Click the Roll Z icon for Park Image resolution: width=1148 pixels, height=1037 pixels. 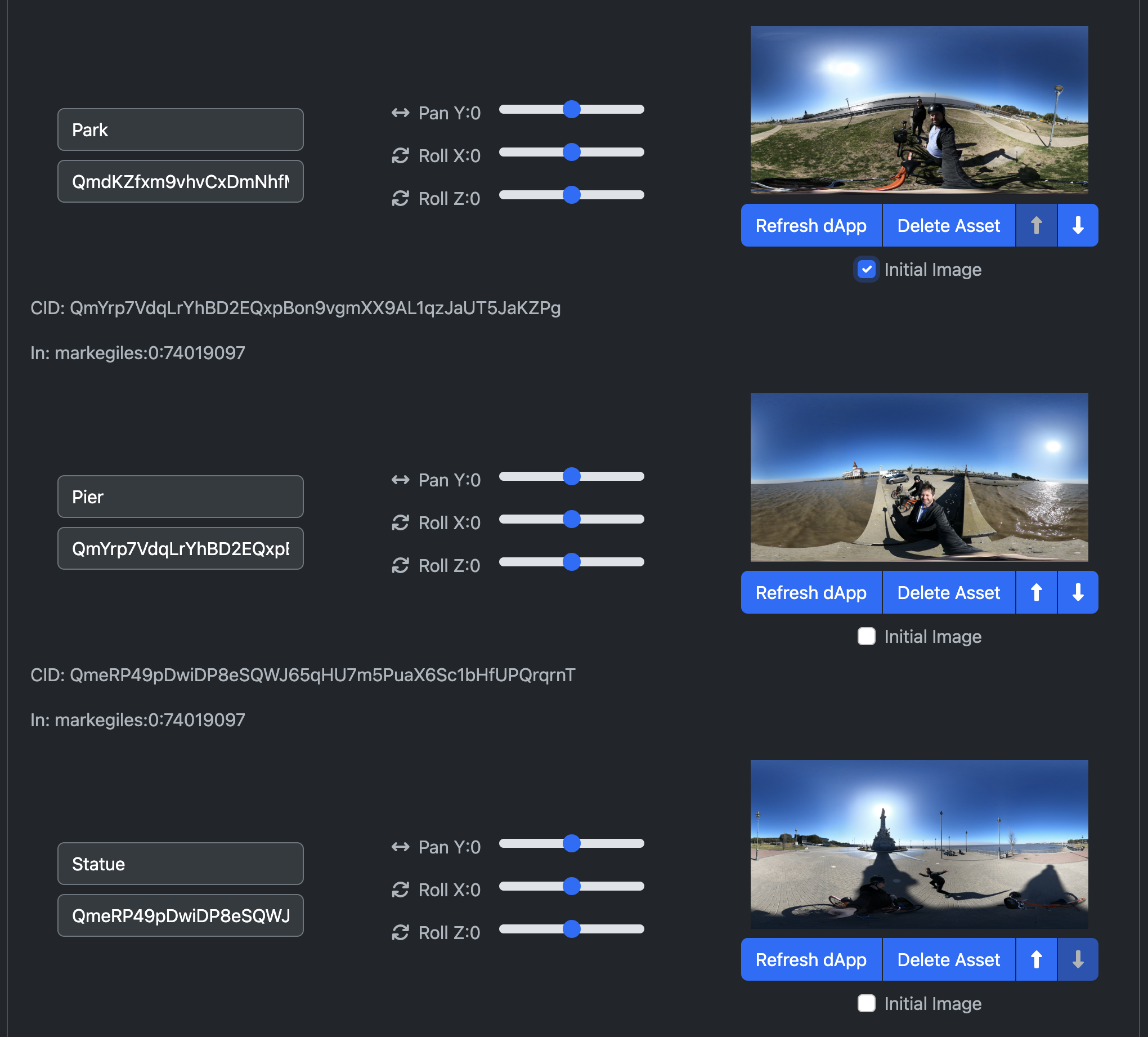pos(400,198)
